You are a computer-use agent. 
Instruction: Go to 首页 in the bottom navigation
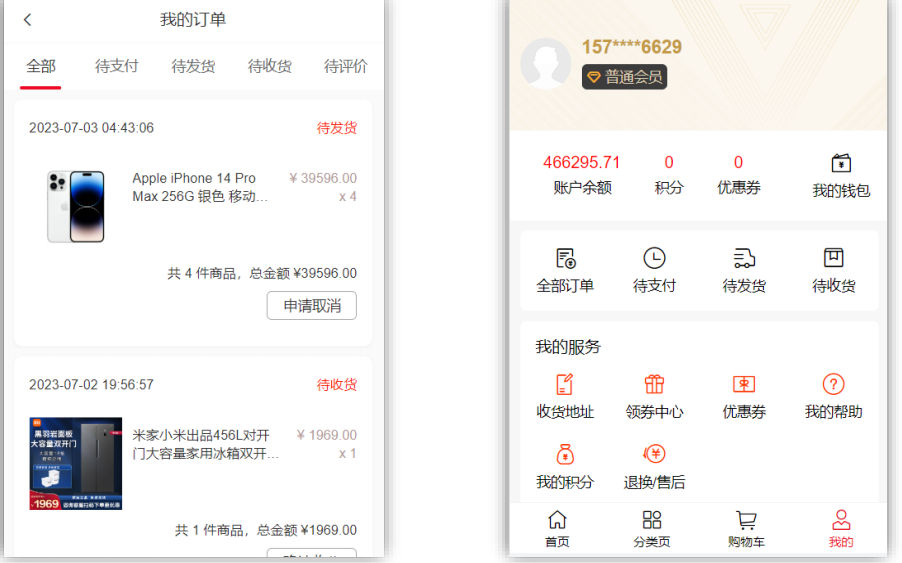[557, 528]
